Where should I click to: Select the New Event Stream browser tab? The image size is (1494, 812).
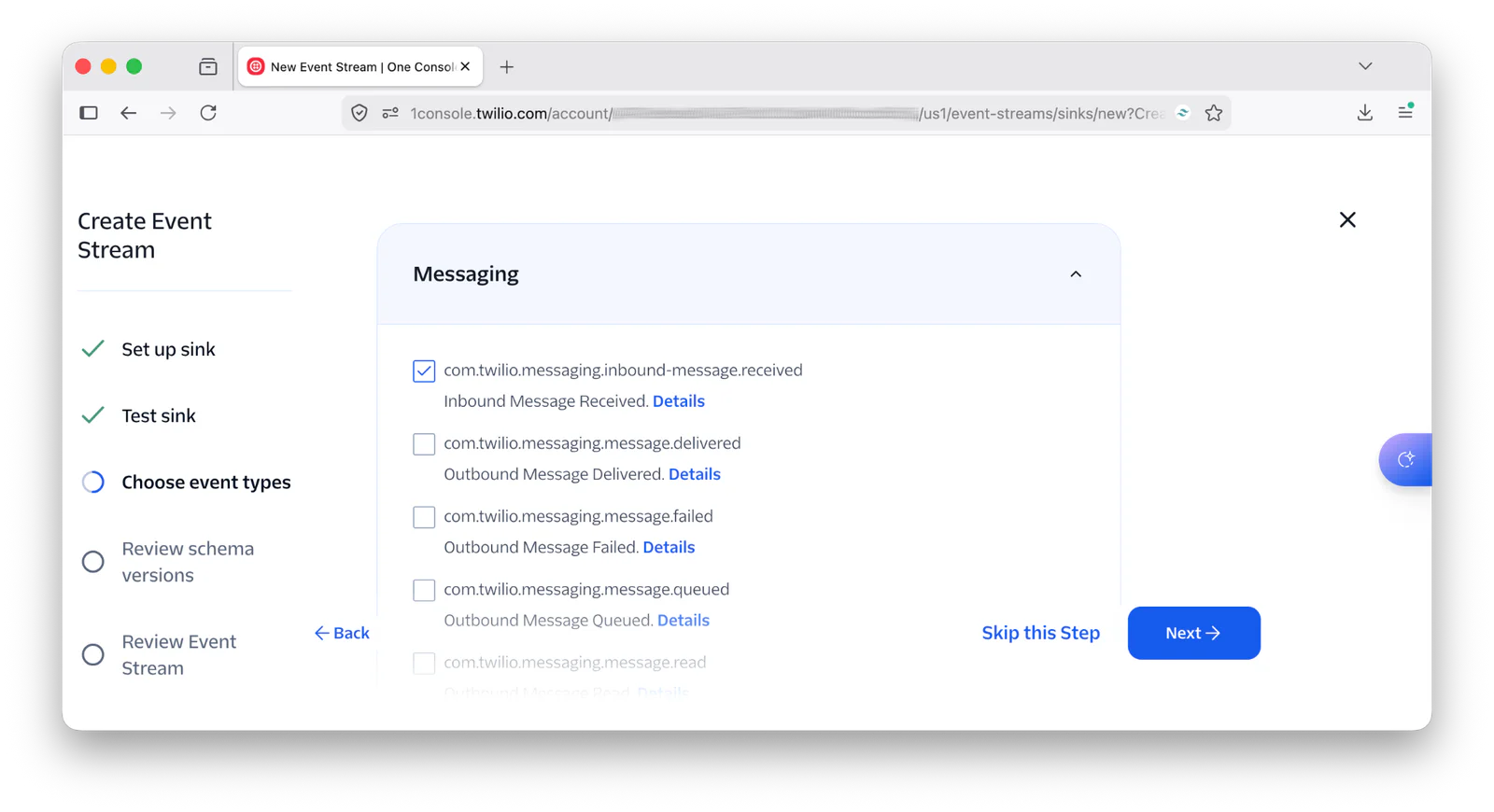pyautogui.click(x=360, y=66)
